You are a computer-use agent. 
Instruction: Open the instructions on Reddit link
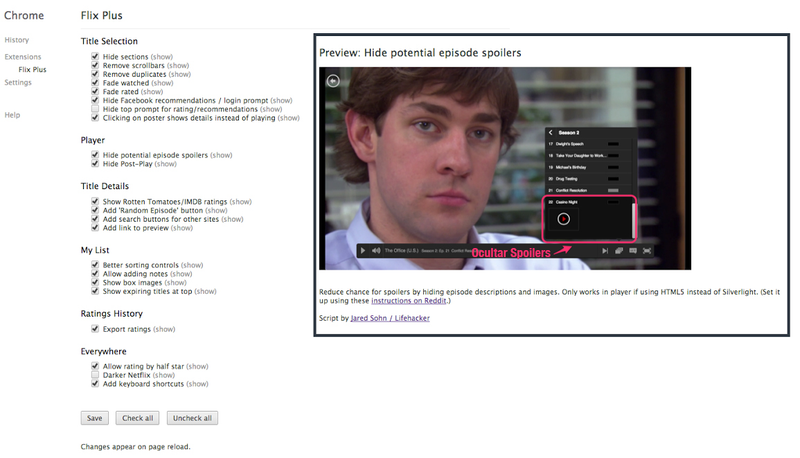point(409,301)
